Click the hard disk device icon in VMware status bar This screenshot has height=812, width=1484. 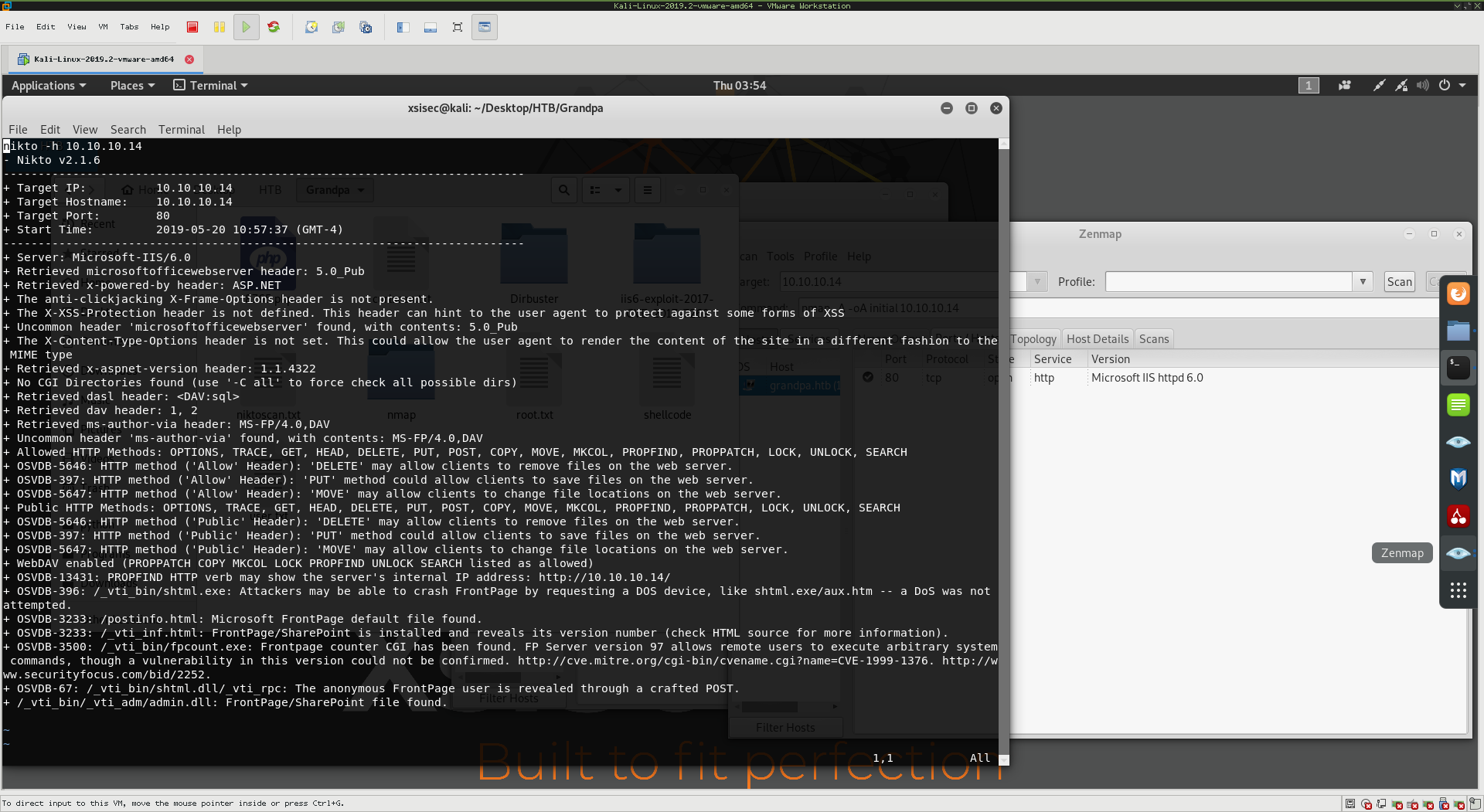(1350, 804)
